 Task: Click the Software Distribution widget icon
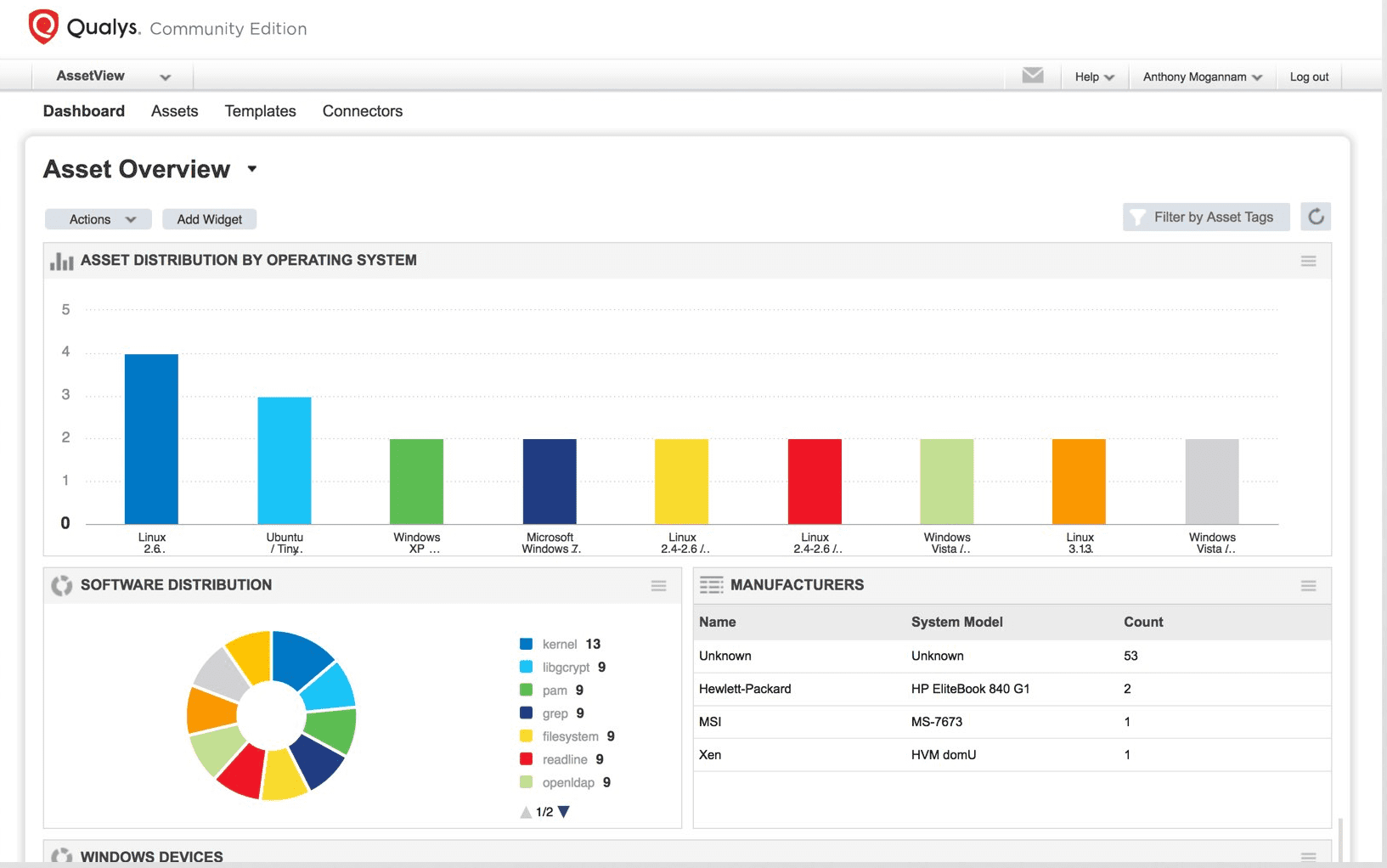coord(60,585)
